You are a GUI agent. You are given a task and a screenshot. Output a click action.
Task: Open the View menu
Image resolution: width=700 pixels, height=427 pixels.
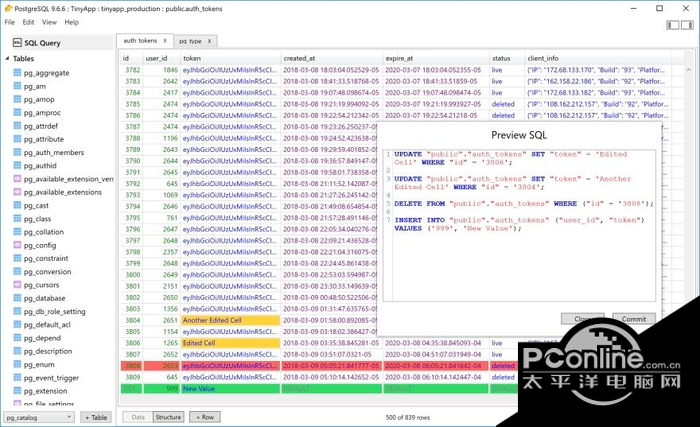coord(49,22)
